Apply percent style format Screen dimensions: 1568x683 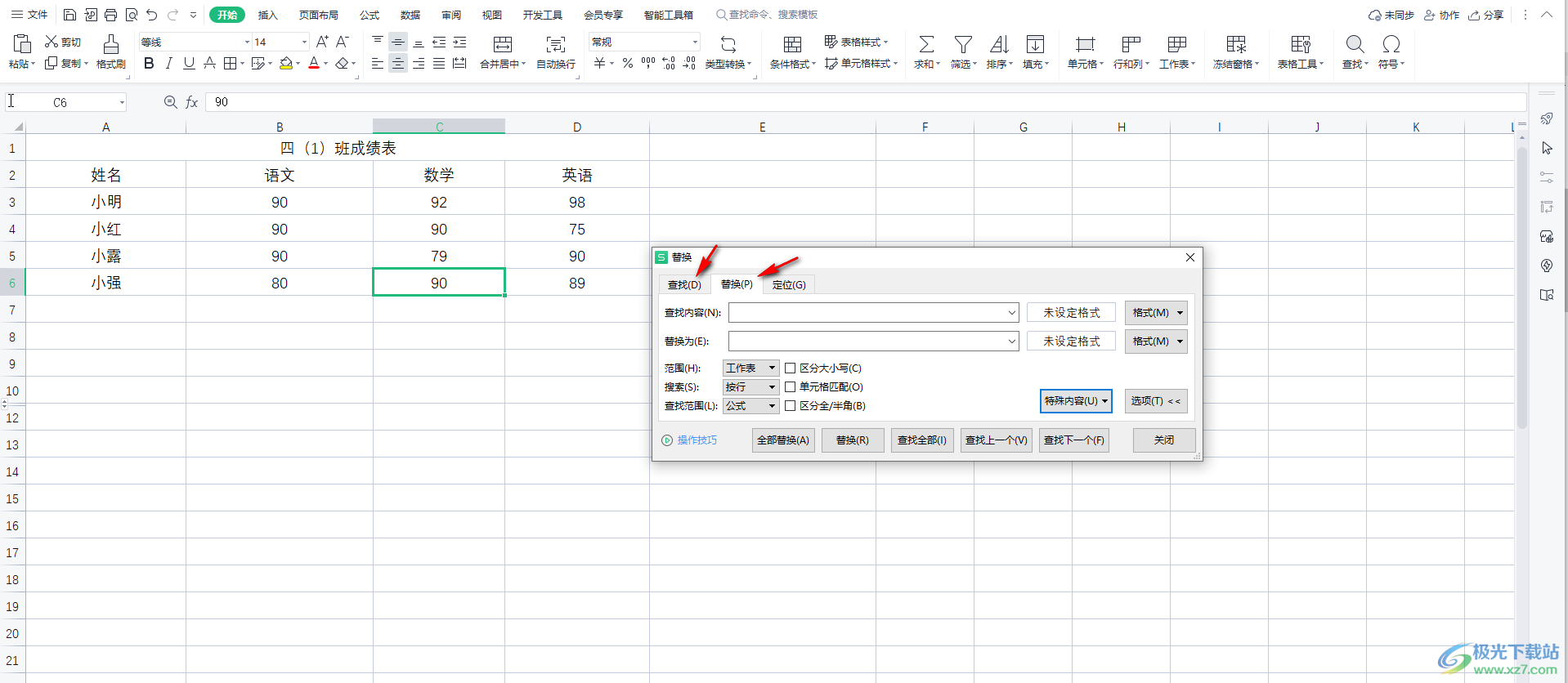coord(628,63)
